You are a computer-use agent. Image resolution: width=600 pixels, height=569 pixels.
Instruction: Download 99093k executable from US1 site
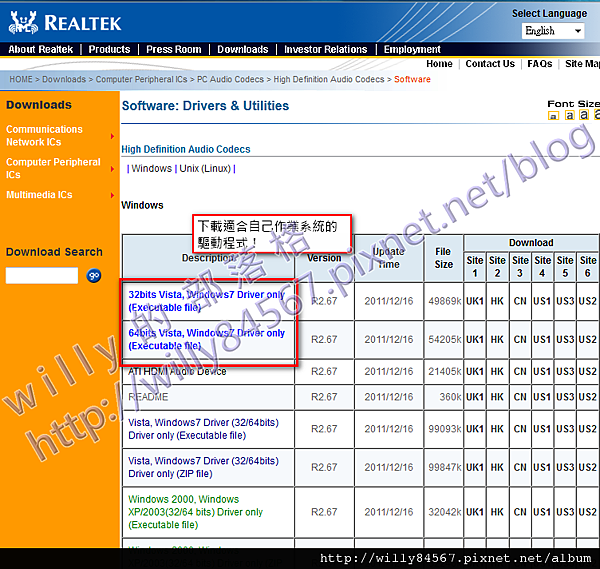coord(542,429)
